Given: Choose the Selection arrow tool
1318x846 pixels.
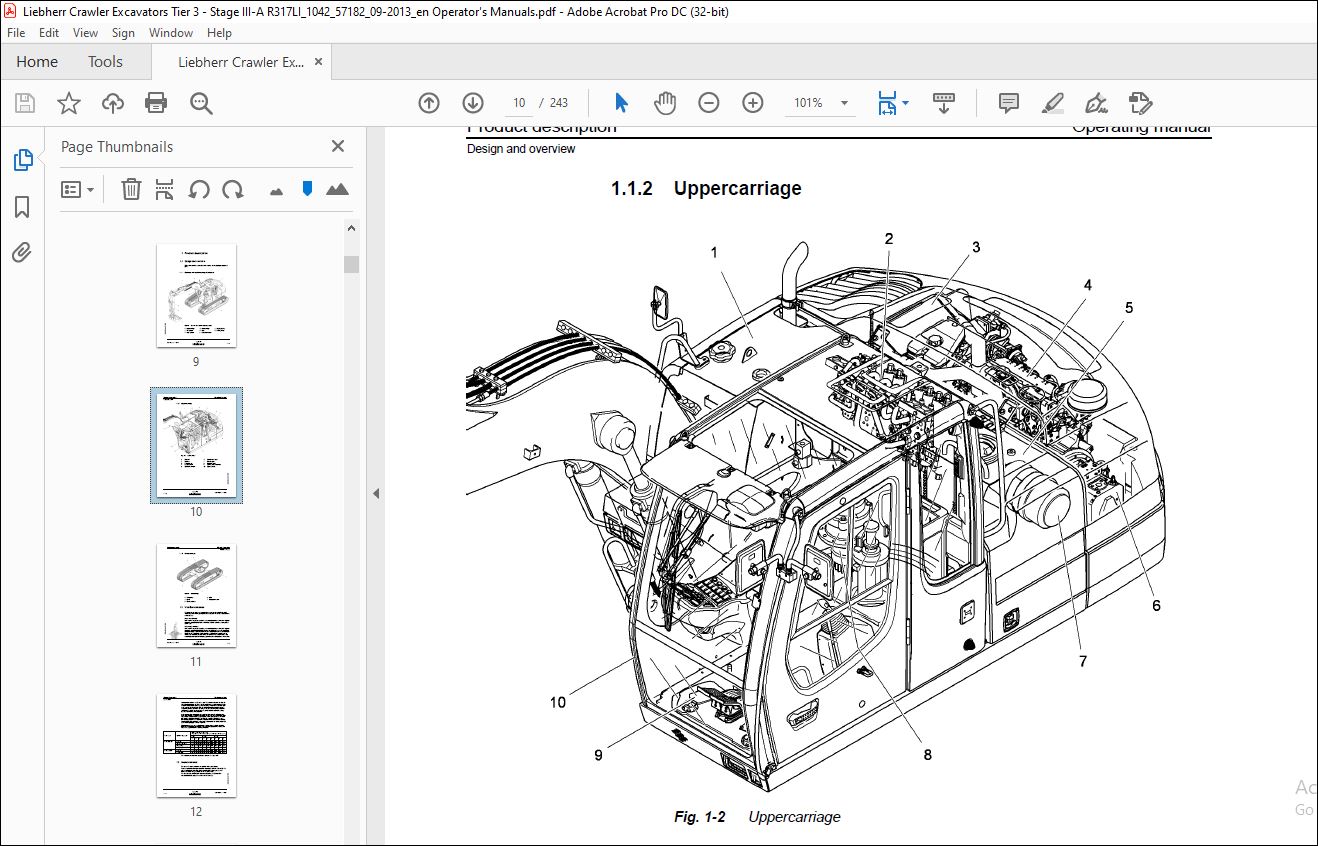Looking at the screenshot, I should [x=621, y=103].
